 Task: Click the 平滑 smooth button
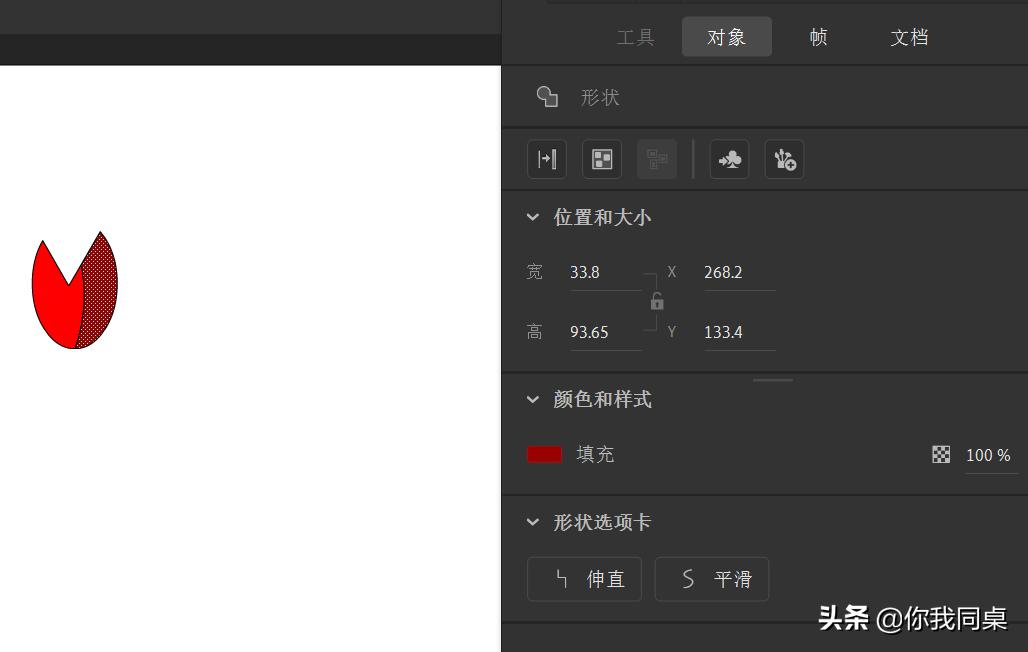(x=711, y=579)
